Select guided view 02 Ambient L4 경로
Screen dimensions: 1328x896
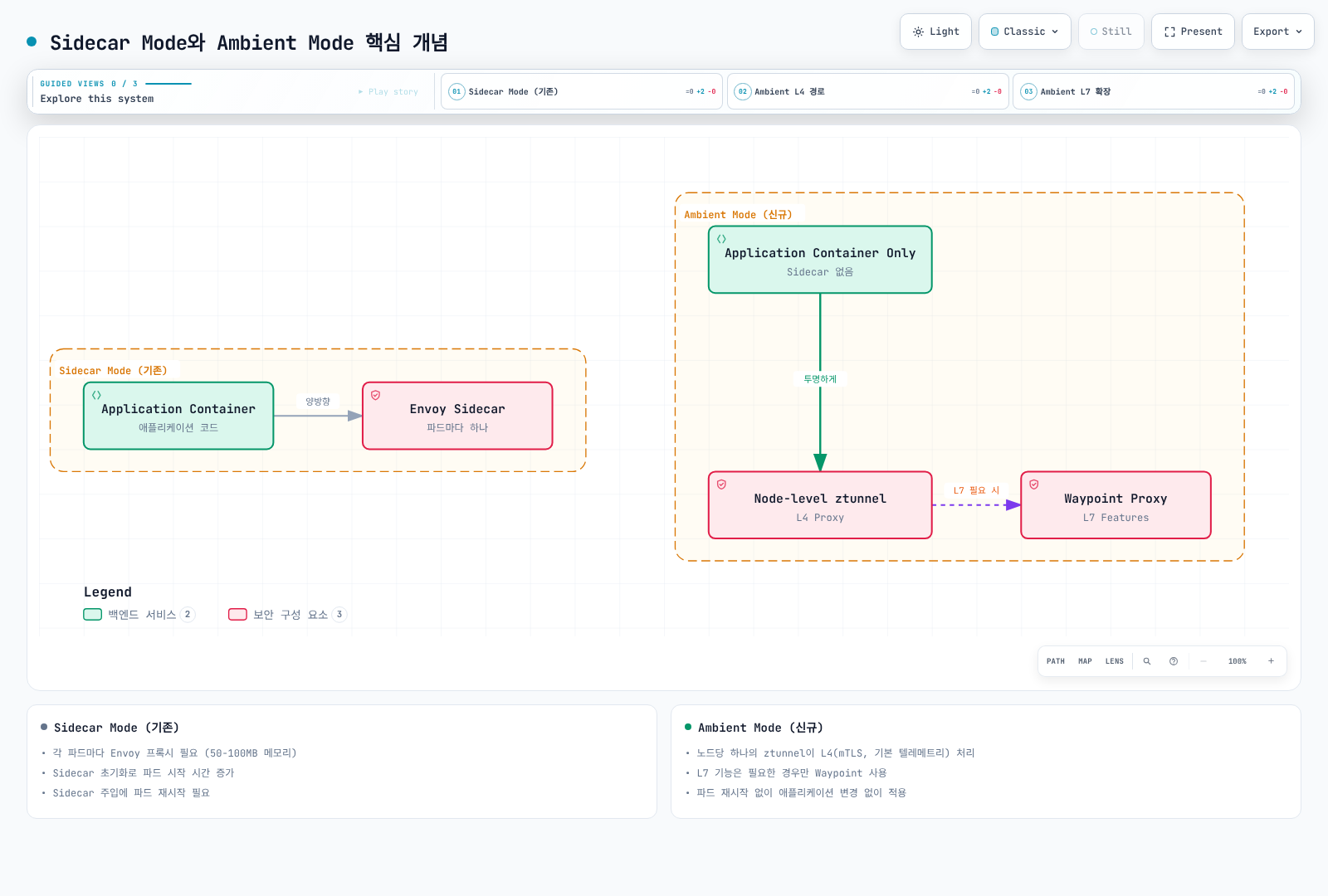[867, 91]
